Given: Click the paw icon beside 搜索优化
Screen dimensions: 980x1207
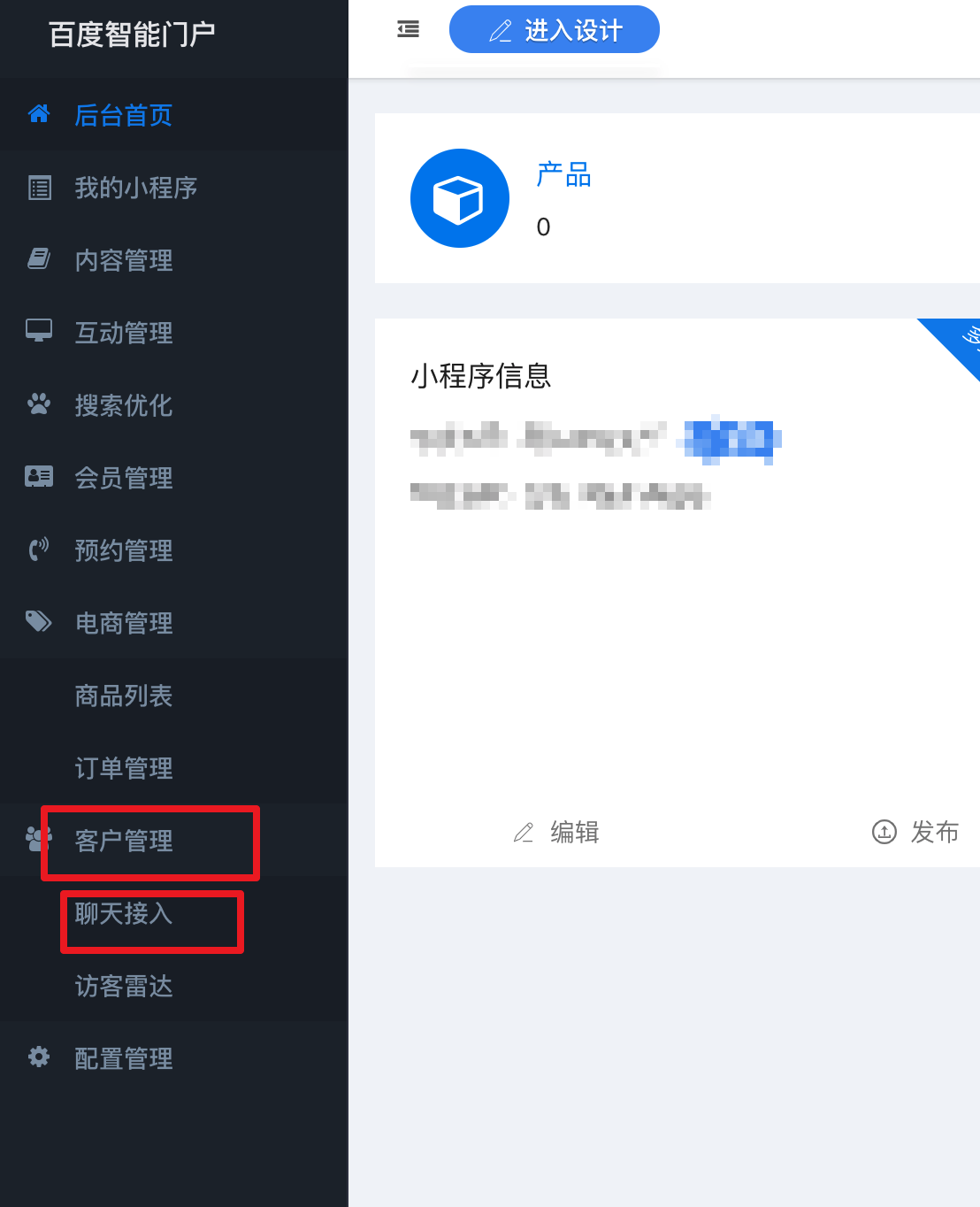Looking at the screenshot, I should 39,404.
